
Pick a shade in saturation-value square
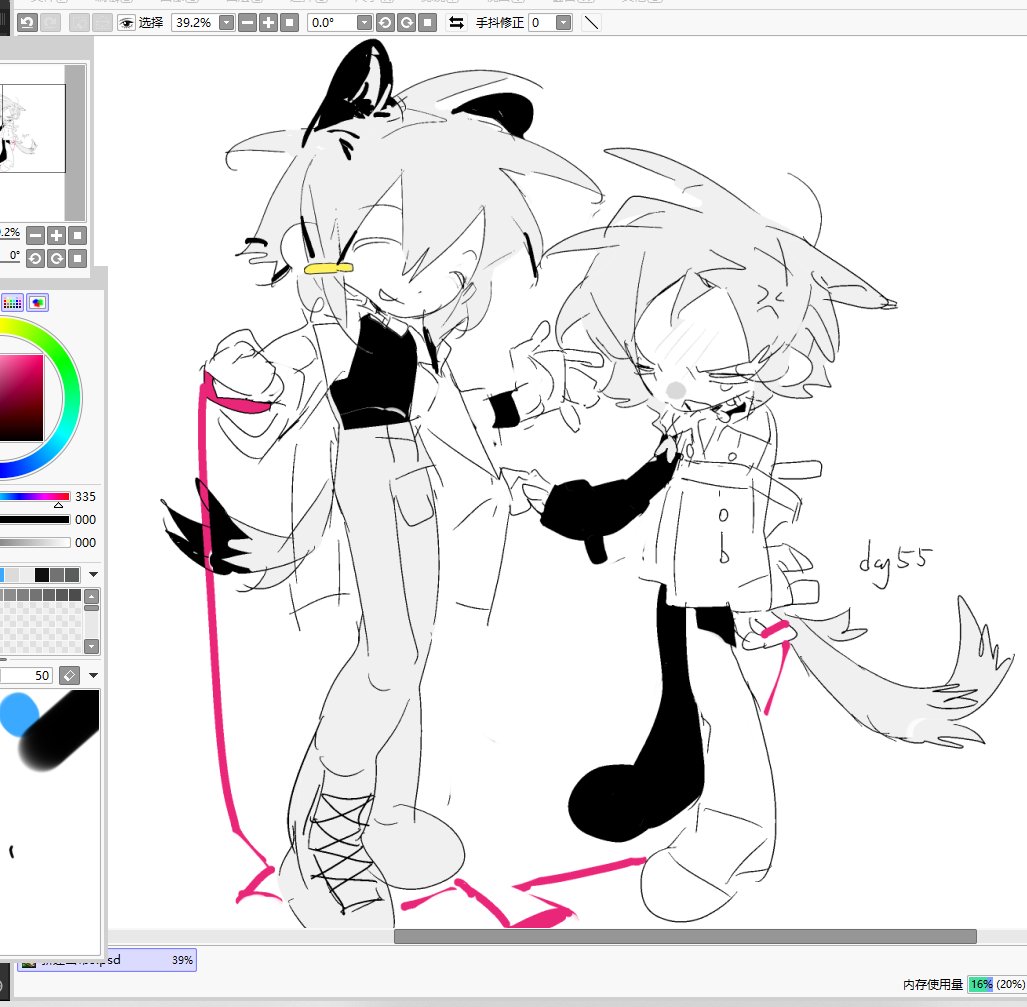[x=21, y=398]
